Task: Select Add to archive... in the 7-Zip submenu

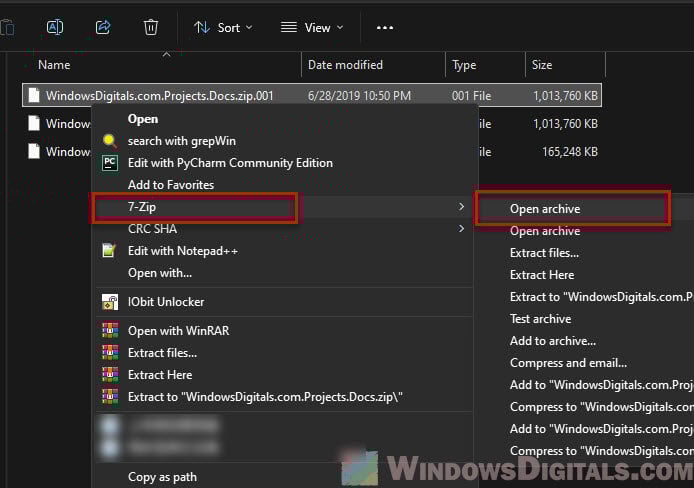Action: (553, 341)
